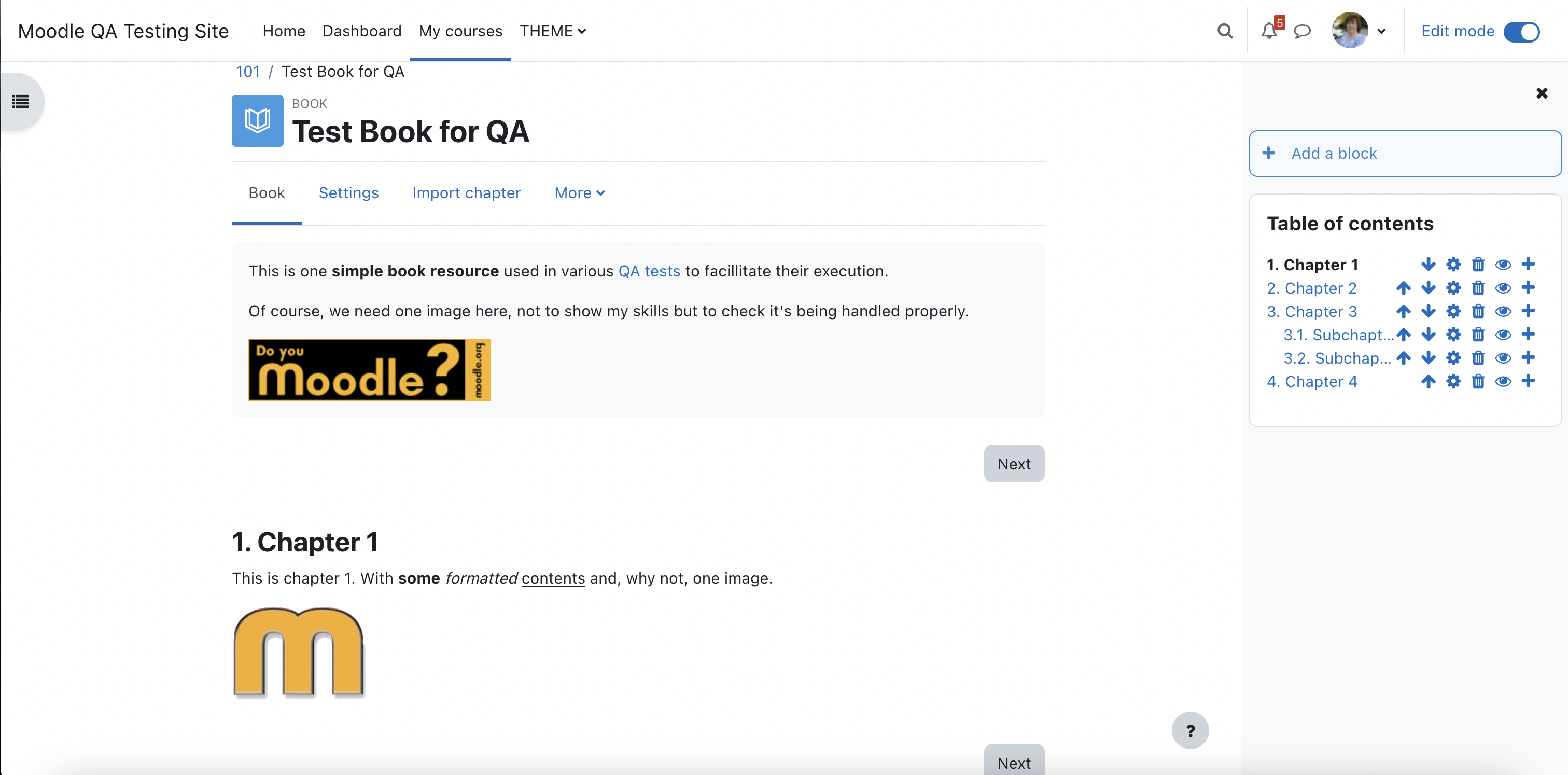The height and width of the screenshot is (775, 1568).
Task: Add new chapter after subchapter 3.2
Action: (x=1528, y=357)
